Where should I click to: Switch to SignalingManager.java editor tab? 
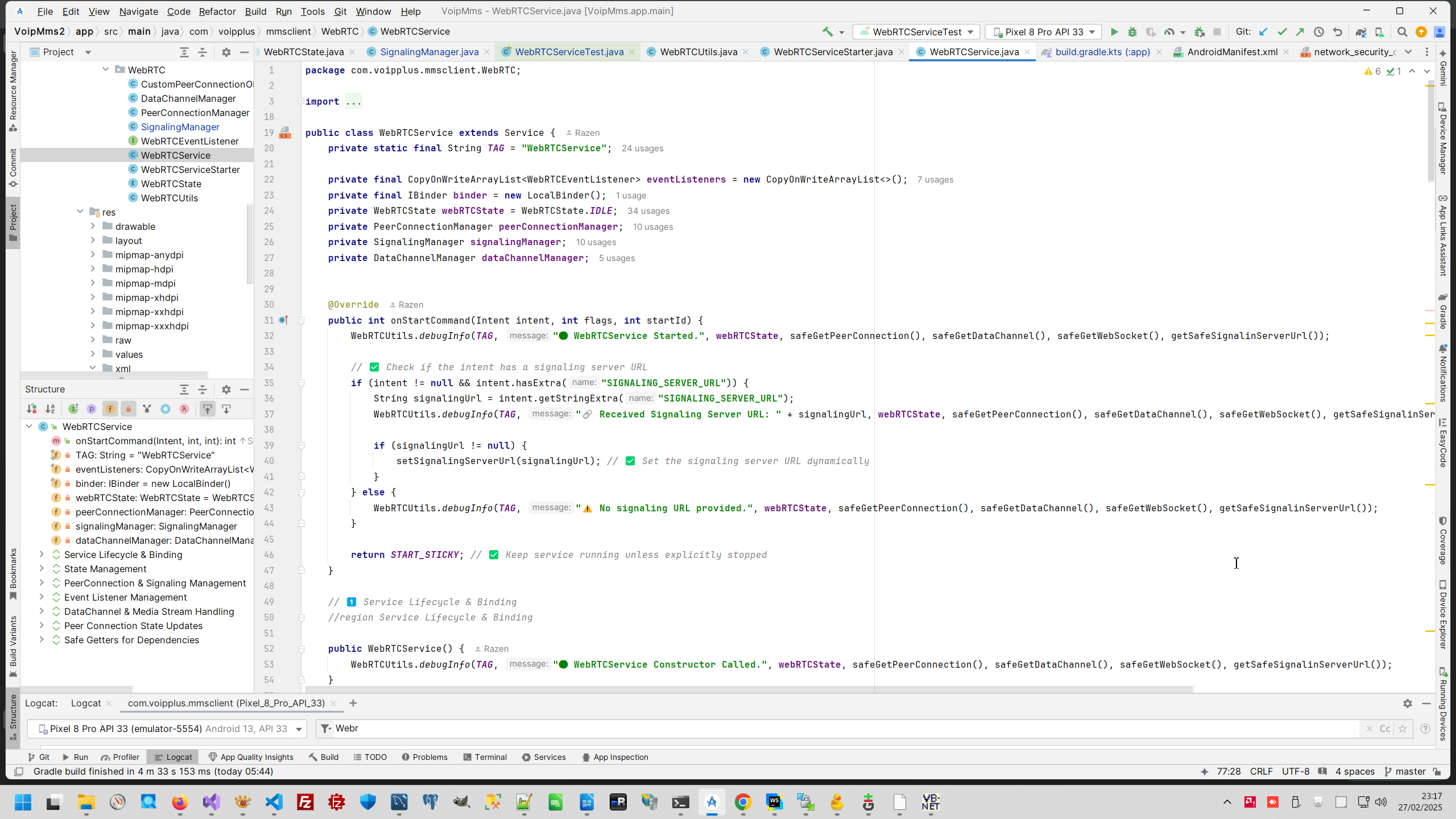tap(429, 52)
